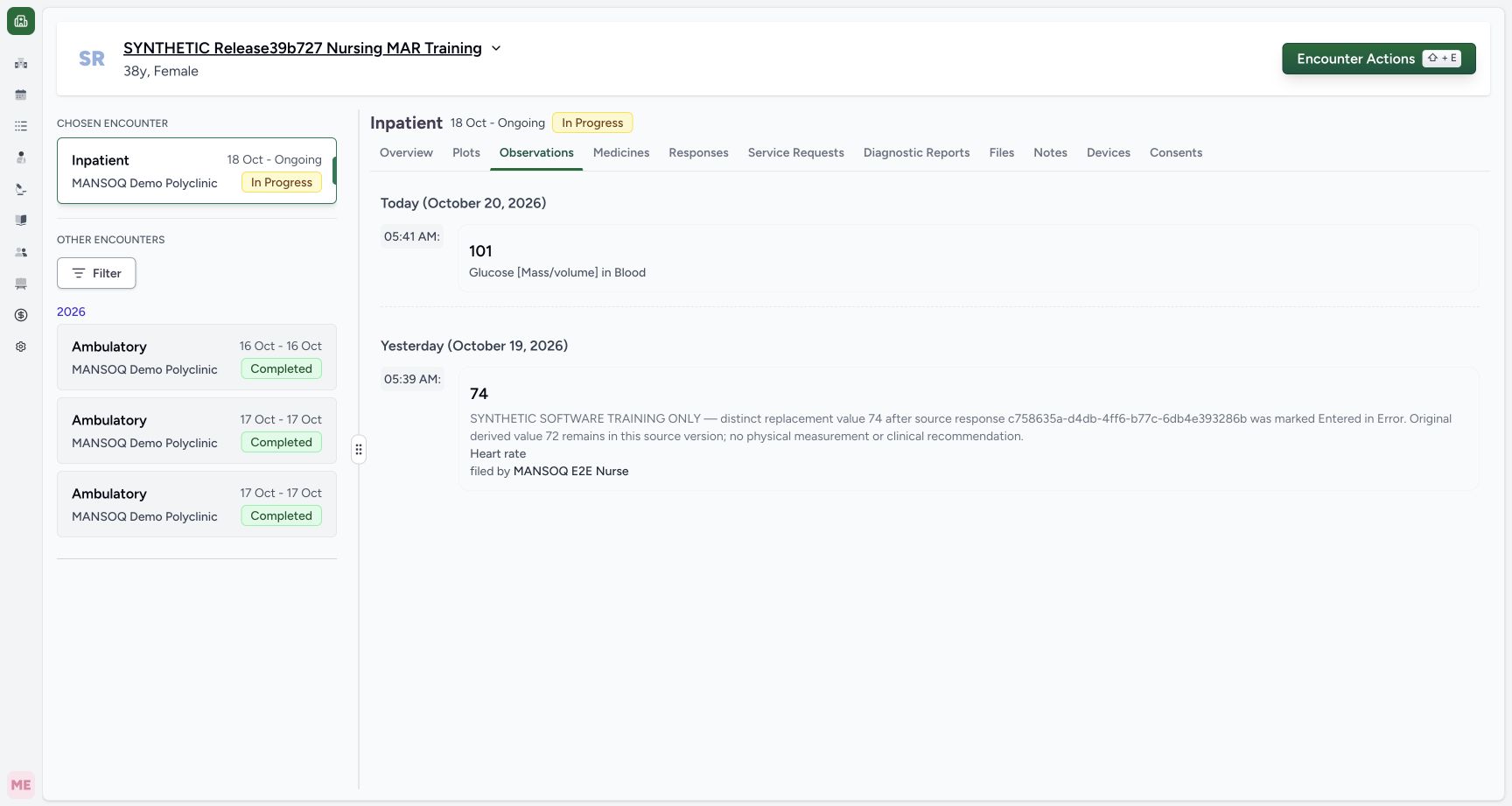Switch to the Medicines tab
1512x806 pixels.
pos(621,152)
